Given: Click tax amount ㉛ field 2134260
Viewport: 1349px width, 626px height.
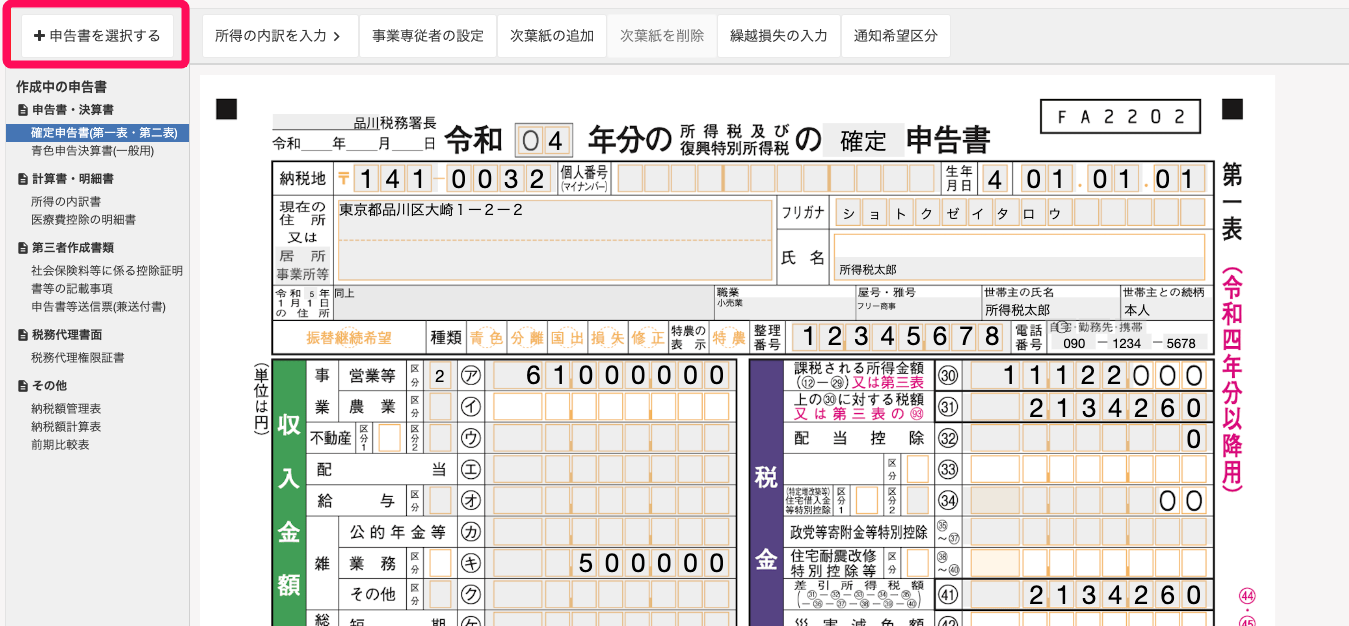Looking at the screenshot, I should (x=1089, y=407).
